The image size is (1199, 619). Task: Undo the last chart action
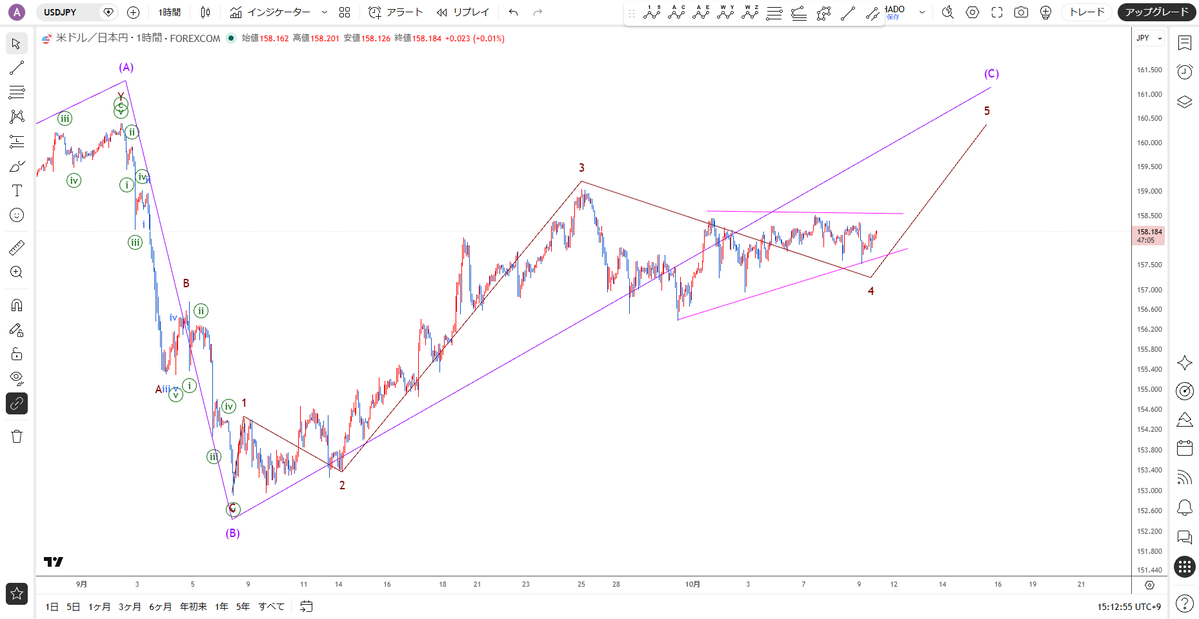point(513,12)
